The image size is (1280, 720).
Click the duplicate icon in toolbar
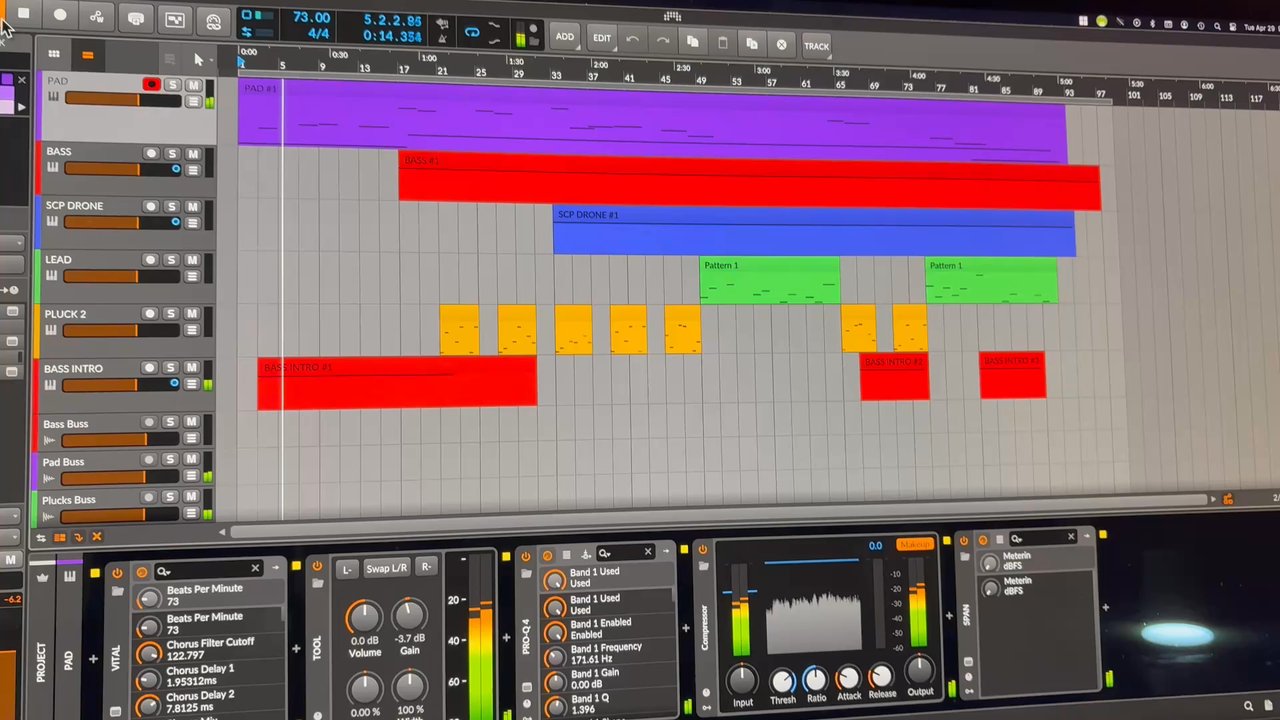(752, 44)
